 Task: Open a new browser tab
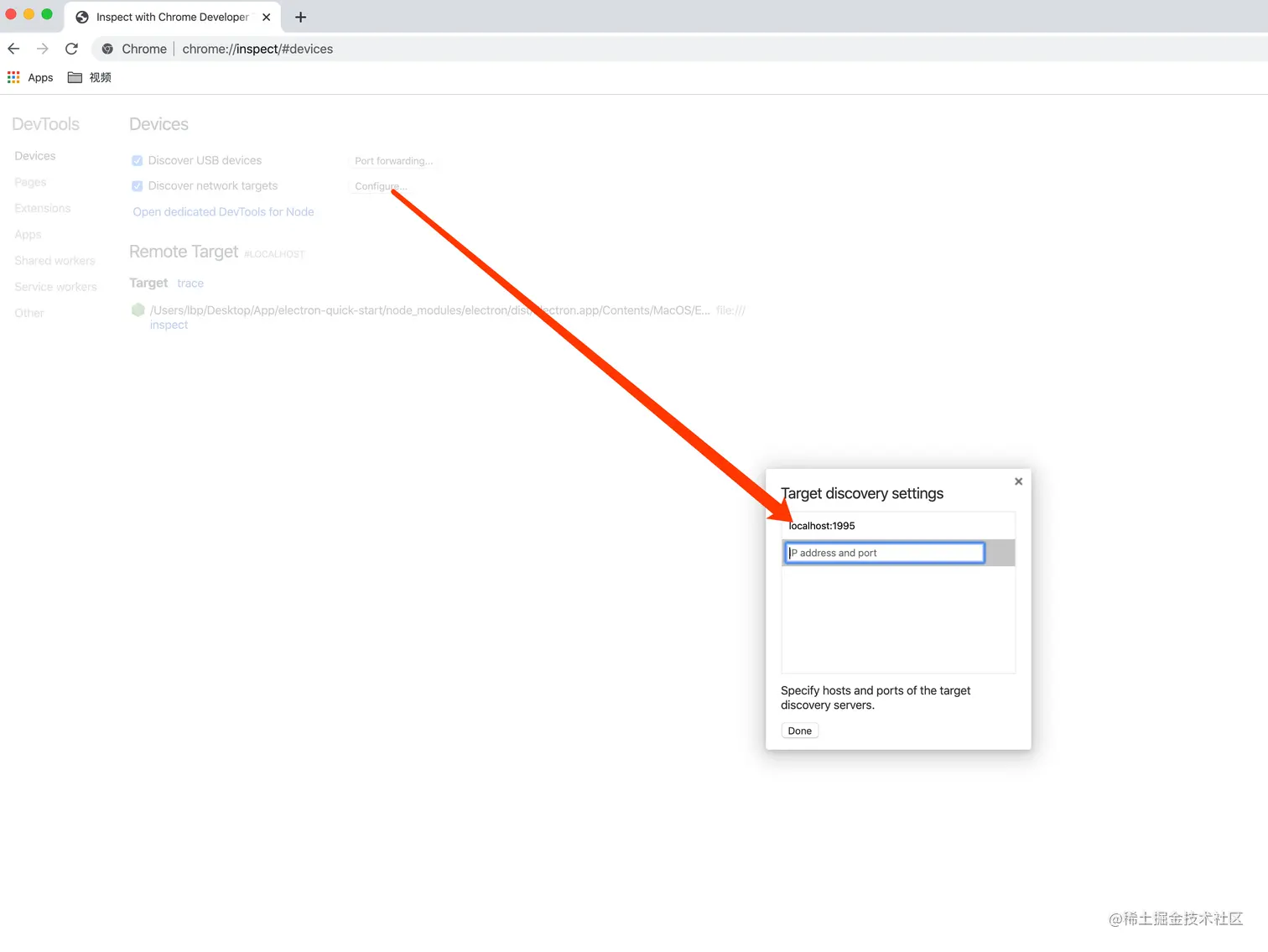coord(300,17)
